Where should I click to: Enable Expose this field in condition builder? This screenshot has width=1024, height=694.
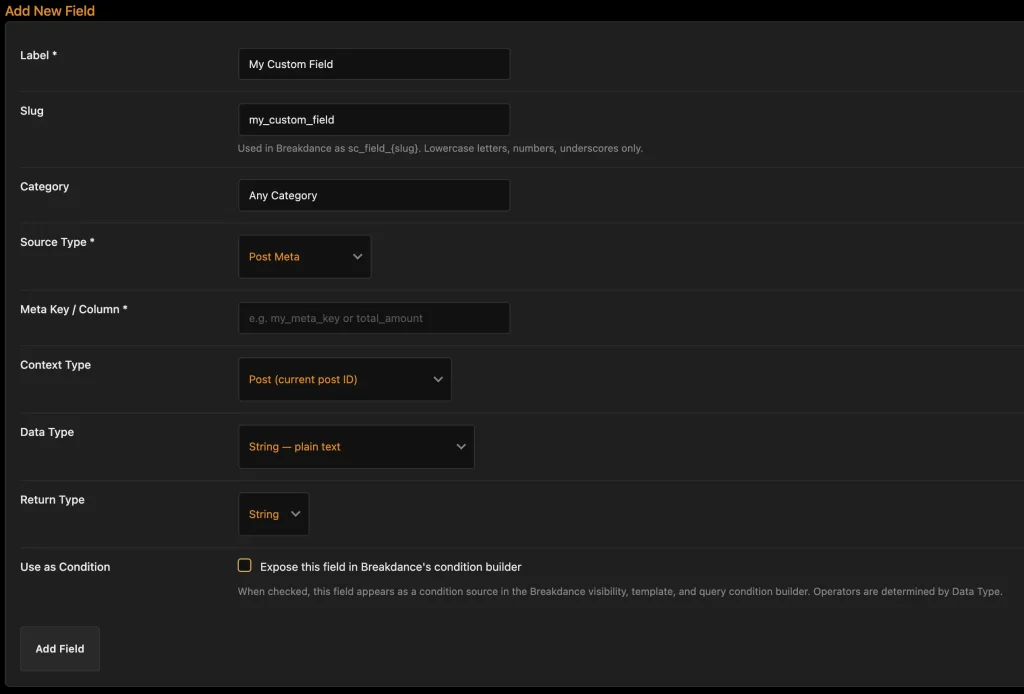(x=244, y=565)
